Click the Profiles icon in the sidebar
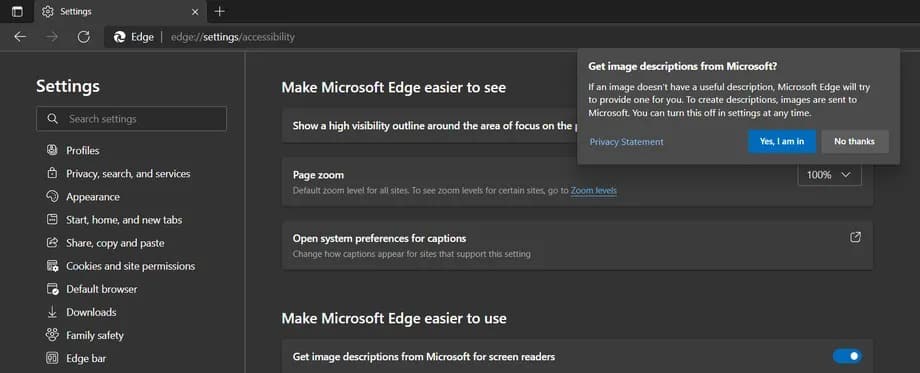Screen dimensions: 920x373 52,150
